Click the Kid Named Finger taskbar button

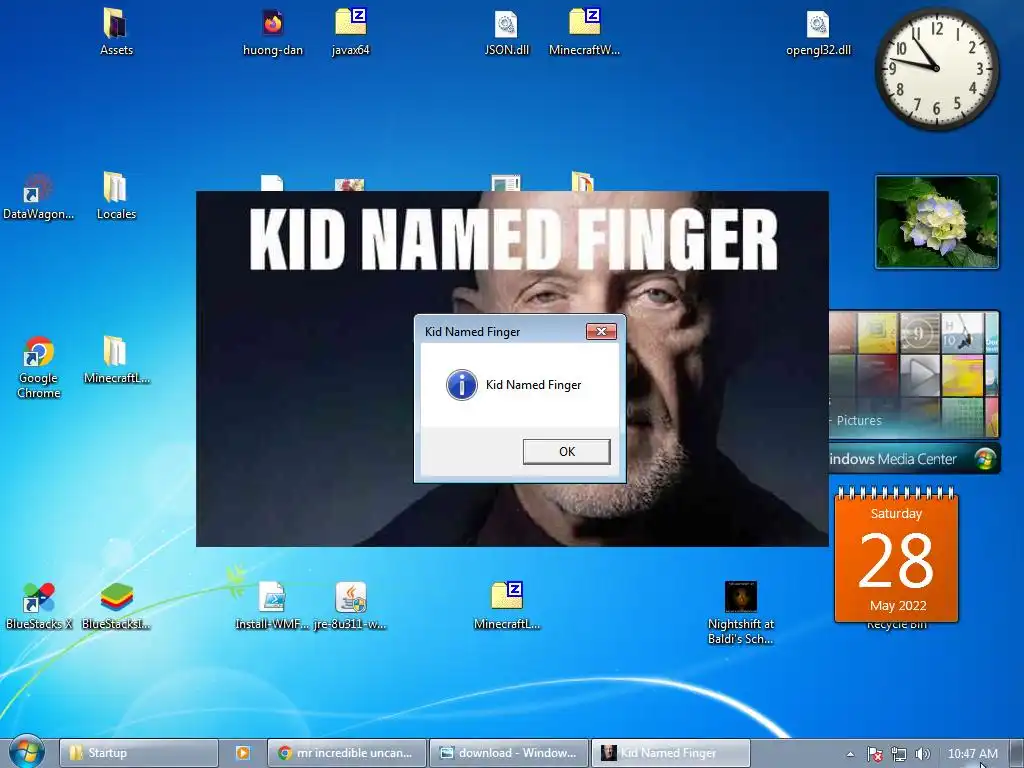(671, 753)
